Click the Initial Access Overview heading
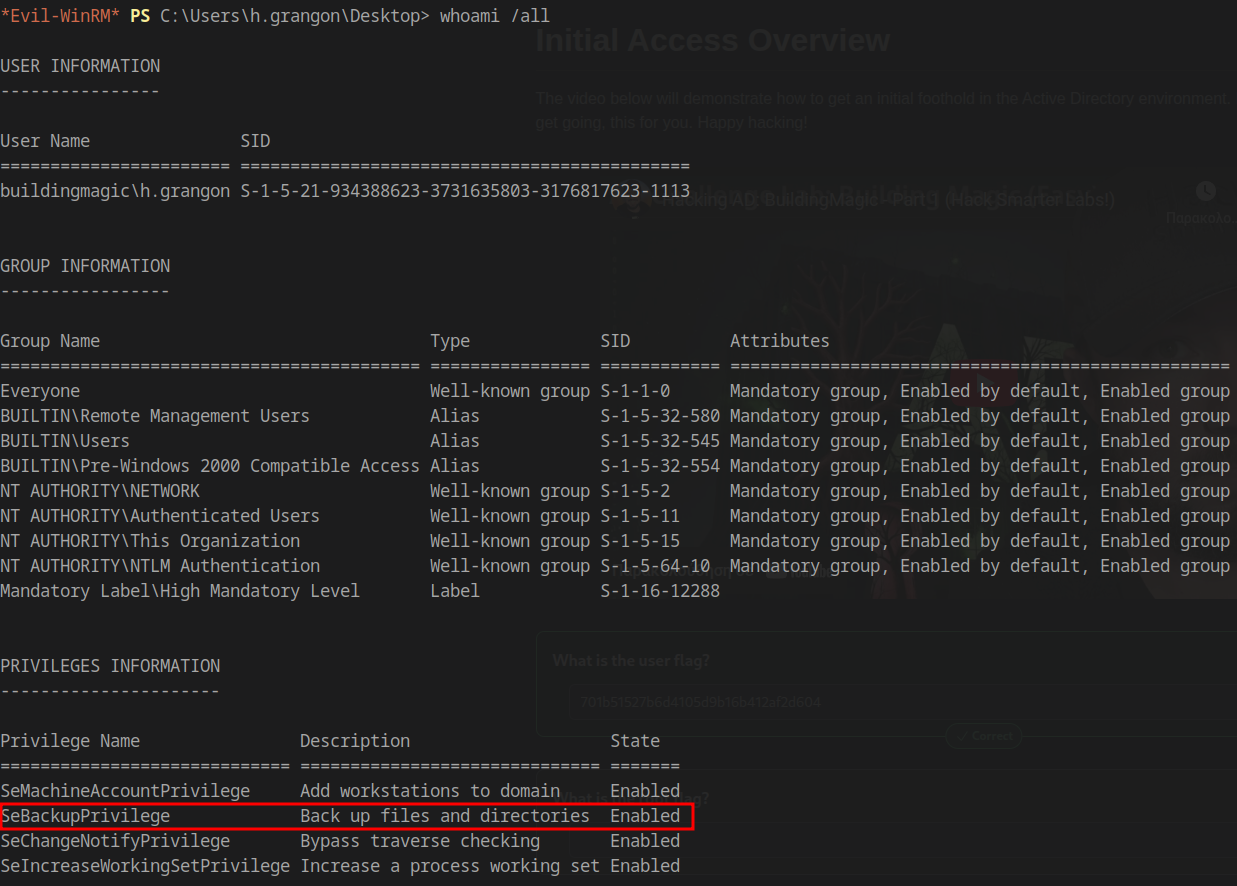 (x=712, y=41)
